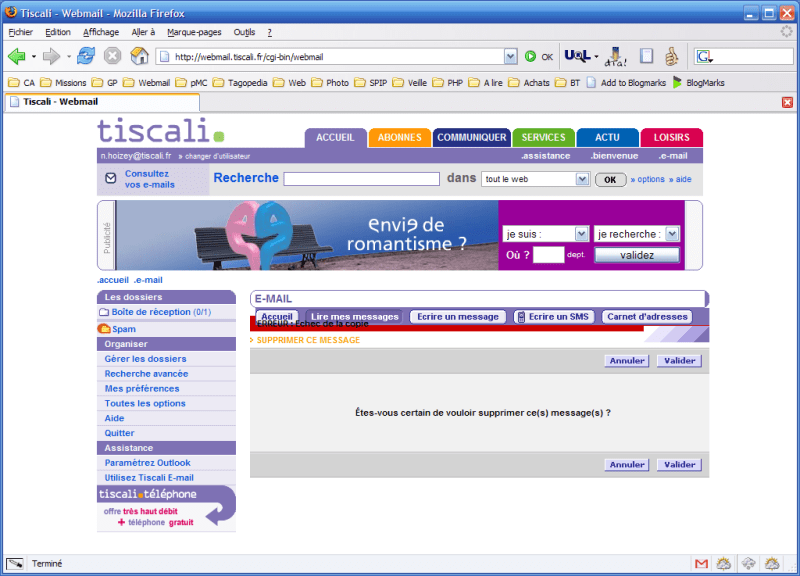Switch to the LOISIRS tab
This screenshot has width=800, height=576.
point(671,138)
